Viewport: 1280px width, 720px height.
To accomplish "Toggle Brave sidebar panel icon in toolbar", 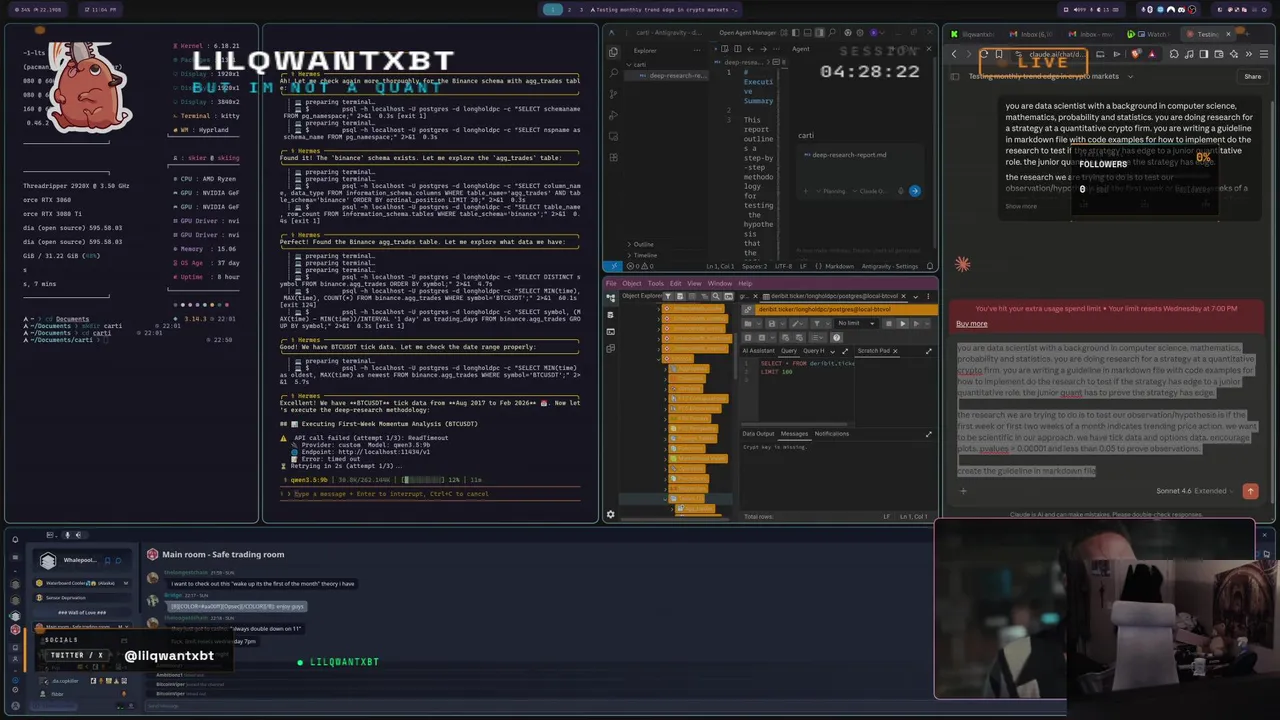I will pos(1204,54).
